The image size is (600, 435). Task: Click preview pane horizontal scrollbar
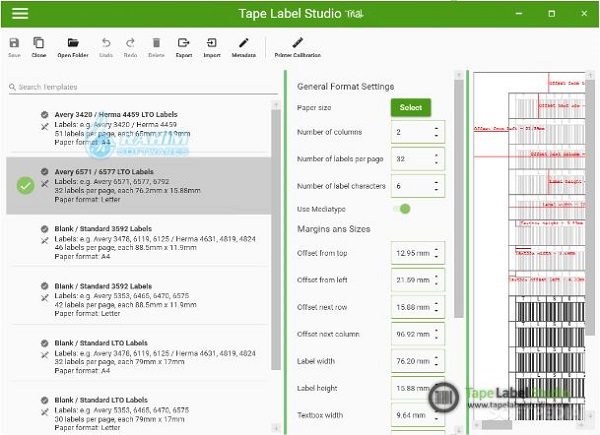[x=496, y=424]
